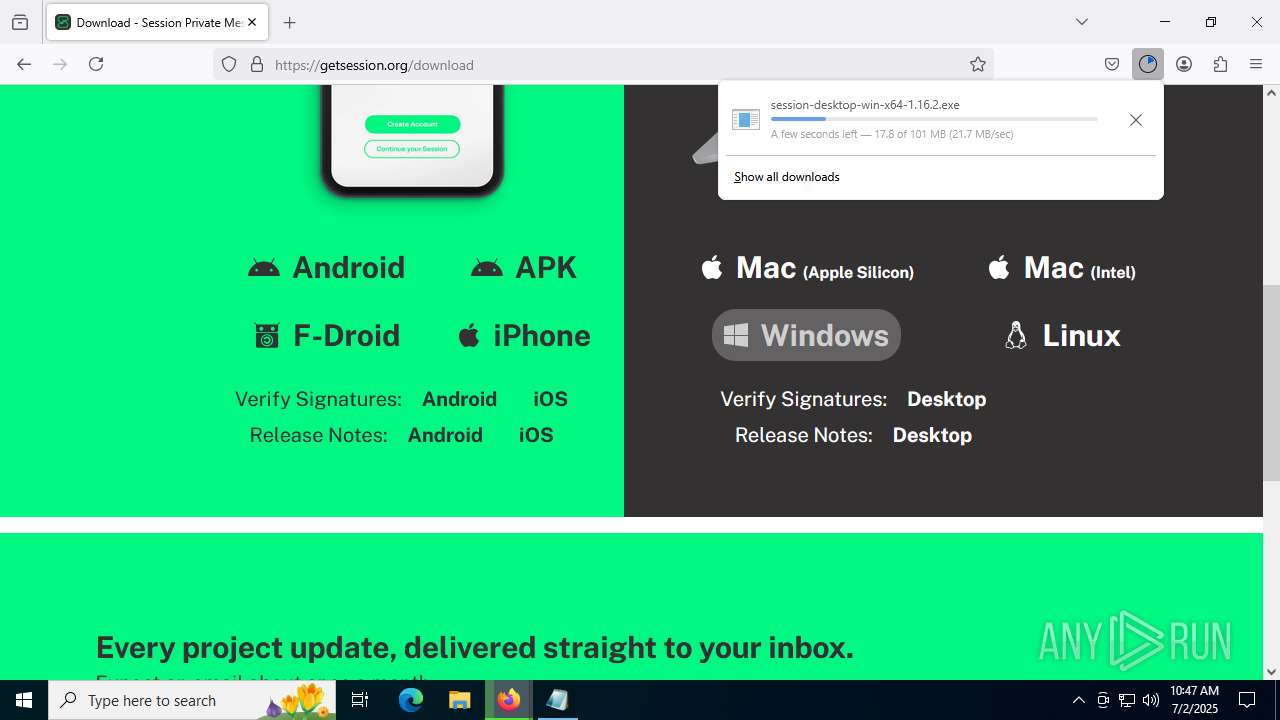This screenshot has height=720, width=1280.
Task: Download Session for Android
Action: point(326,267)
